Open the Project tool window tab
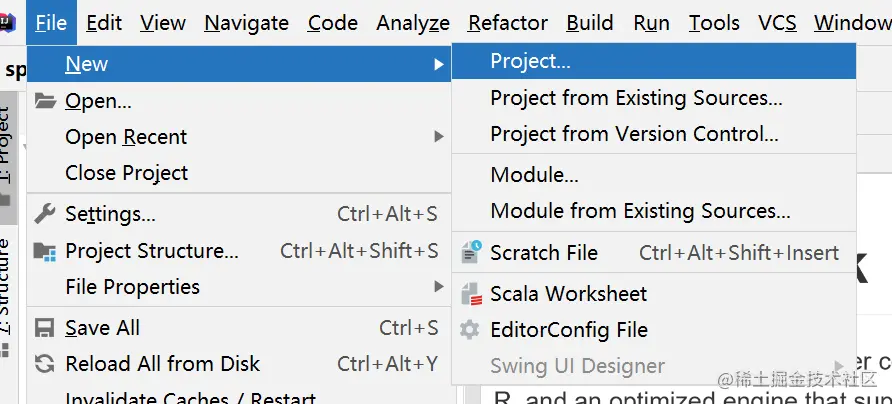The width and height of the screenshot is (892, 404). (x=7, y=150)
